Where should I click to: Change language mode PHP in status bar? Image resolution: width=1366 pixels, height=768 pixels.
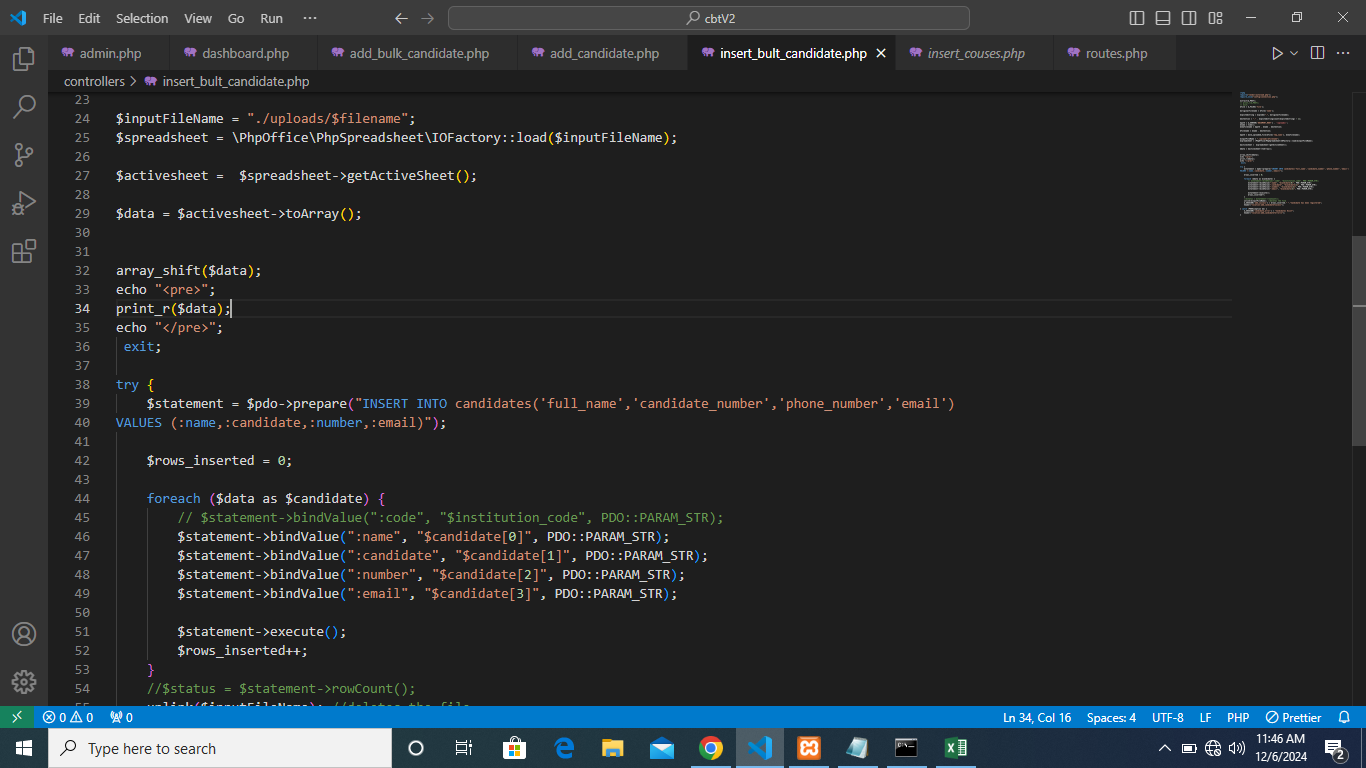(1238, 717)
